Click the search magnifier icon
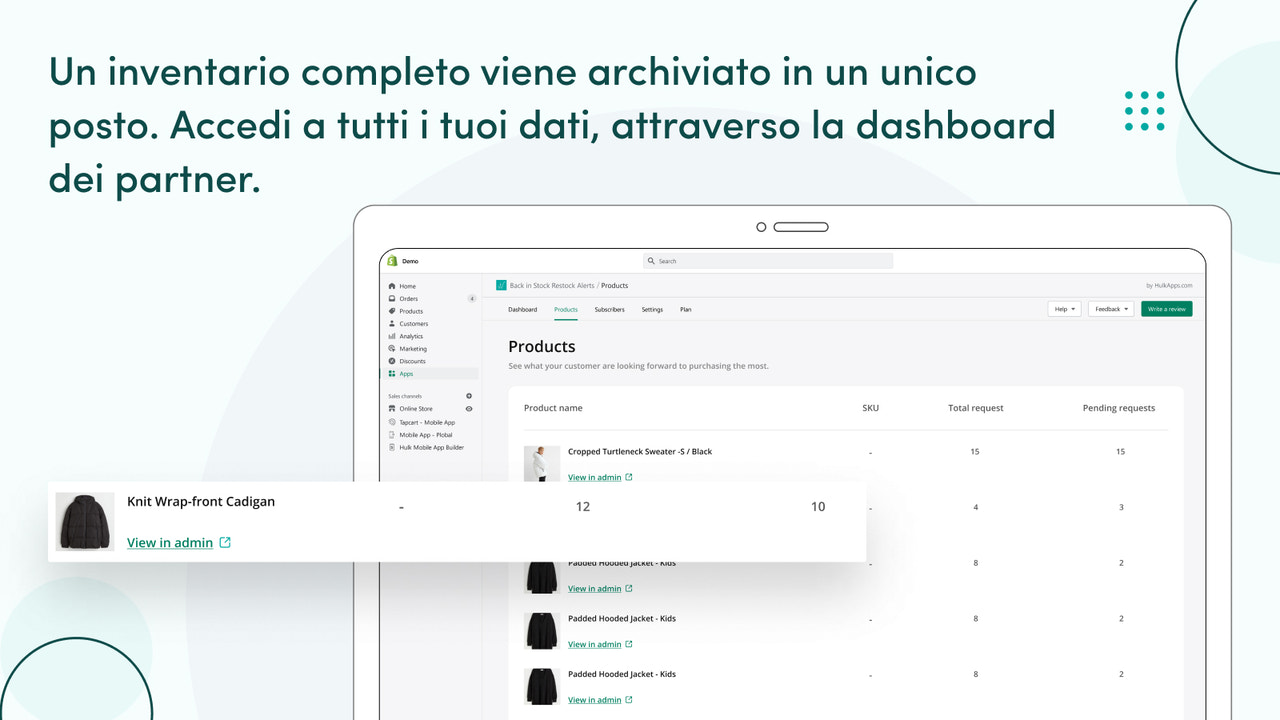The width and height of the screenshot is (1280, 720). point(652,261)
